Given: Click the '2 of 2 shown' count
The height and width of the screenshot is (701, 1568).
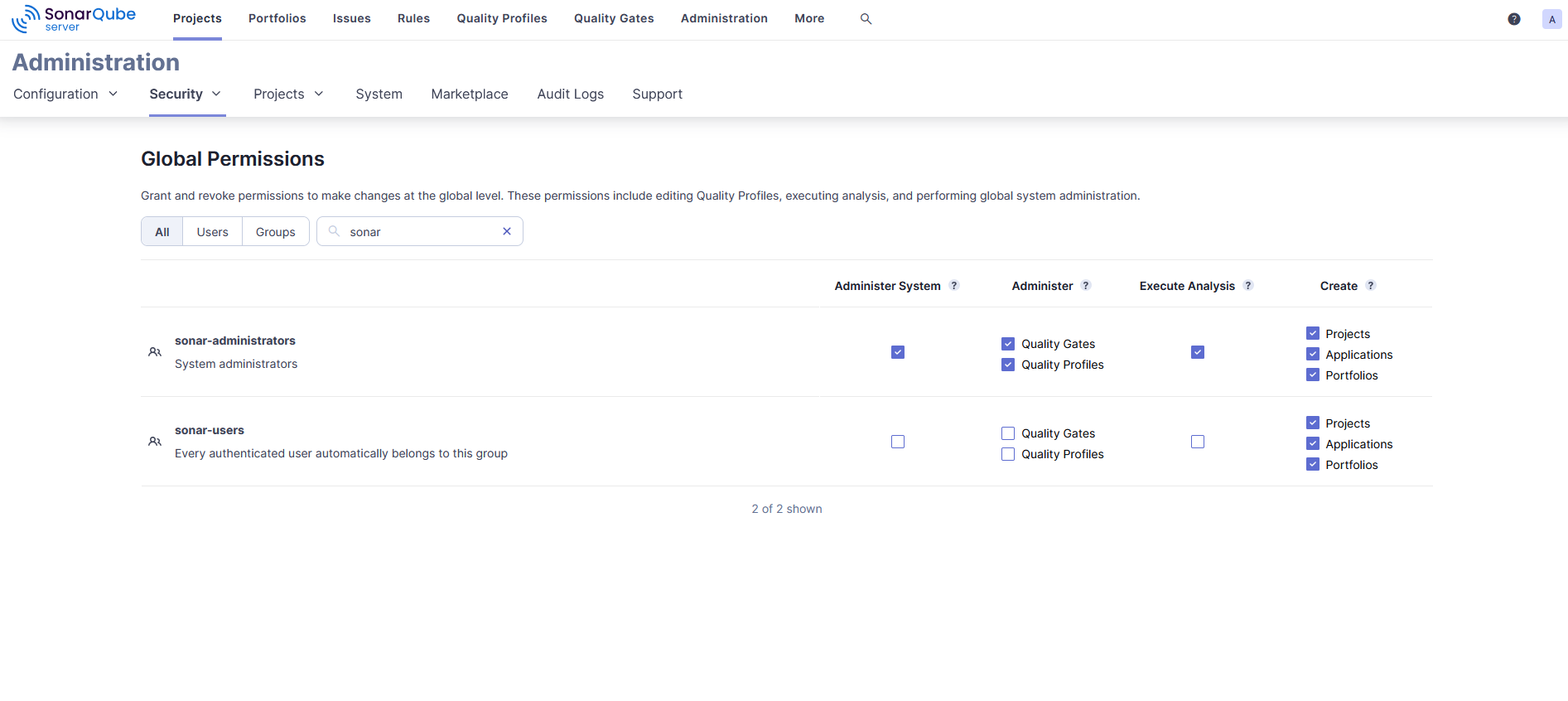Looking at the screenshot, I should point(787,509).
